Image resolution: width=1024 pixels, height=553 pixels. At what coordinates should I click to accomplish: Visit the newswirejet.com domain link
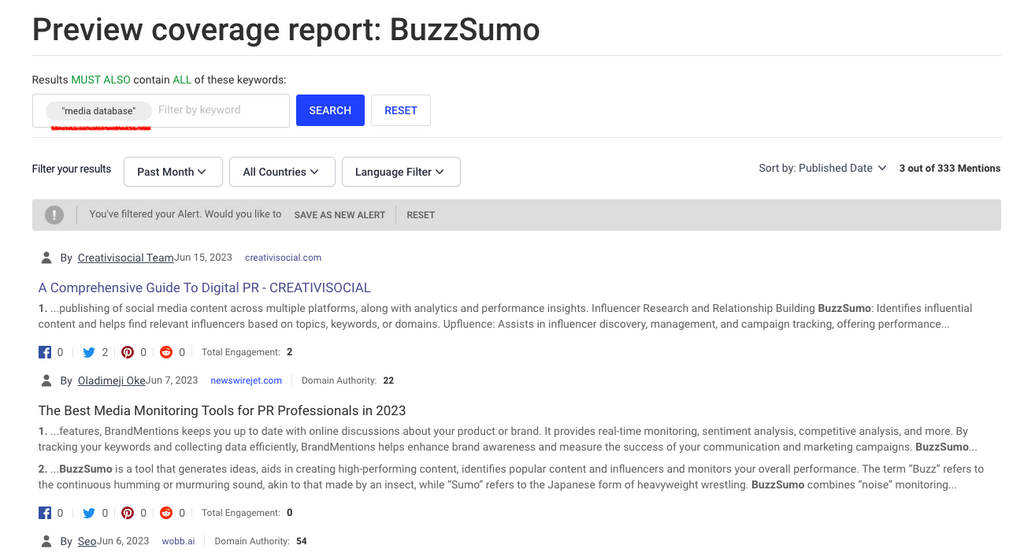[246, 381]
